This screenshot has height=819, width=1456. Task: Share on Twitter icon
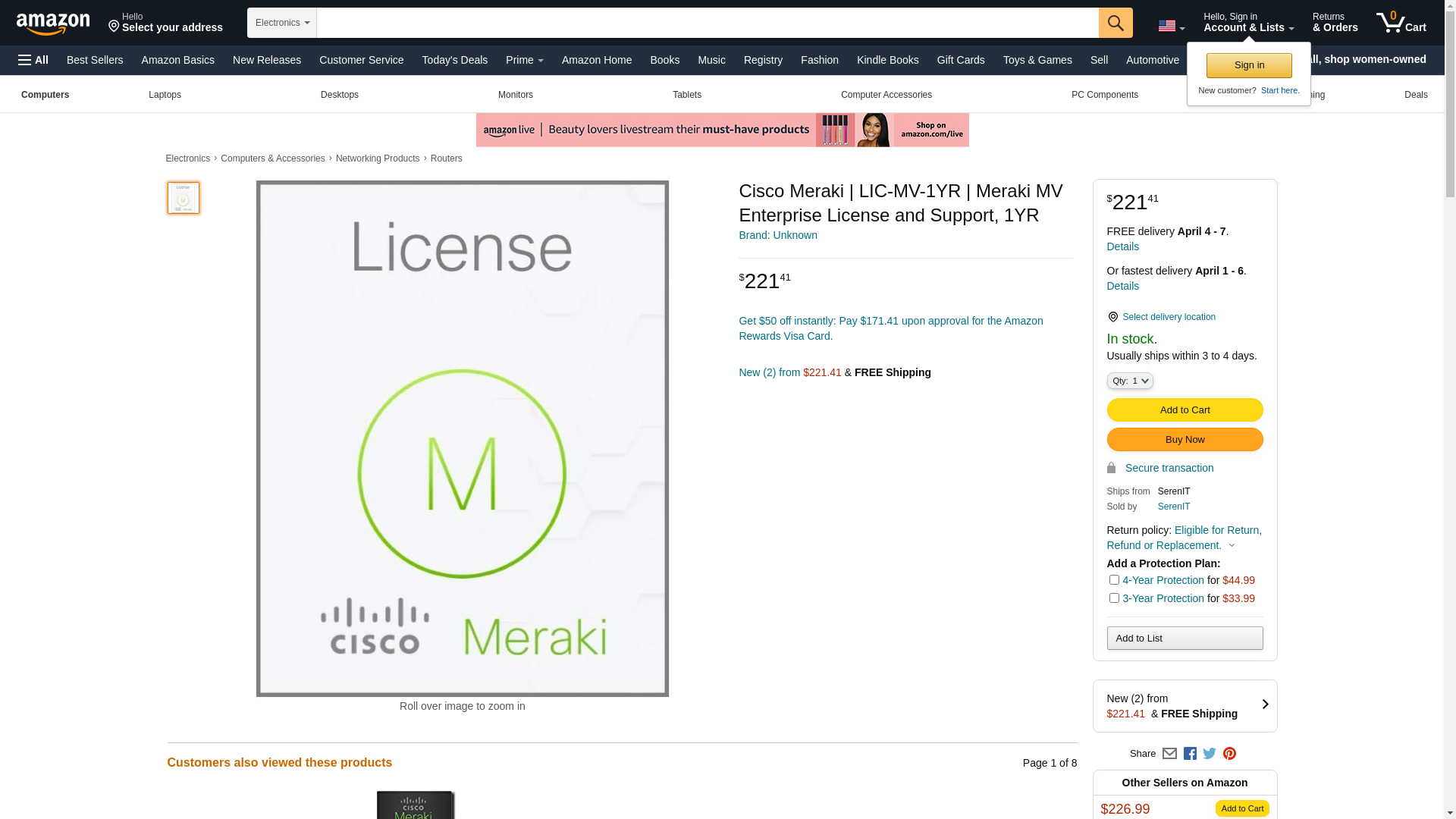click(1210, 754)
